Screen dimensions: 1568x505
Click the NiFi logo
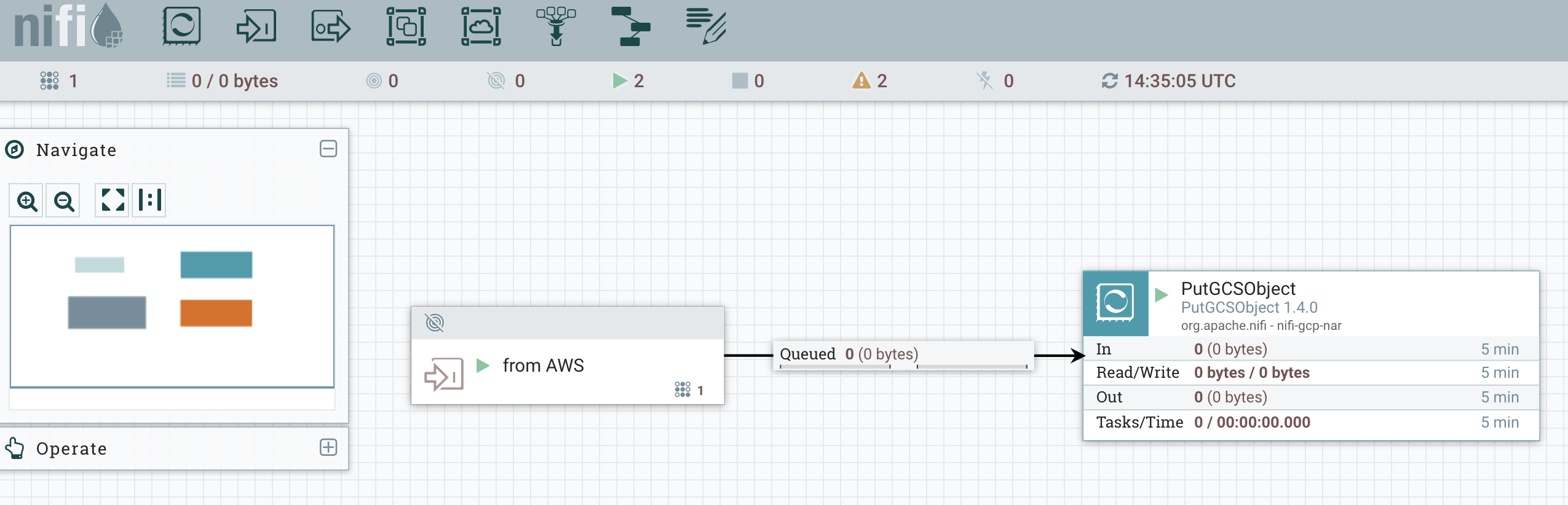click(68, 26)
